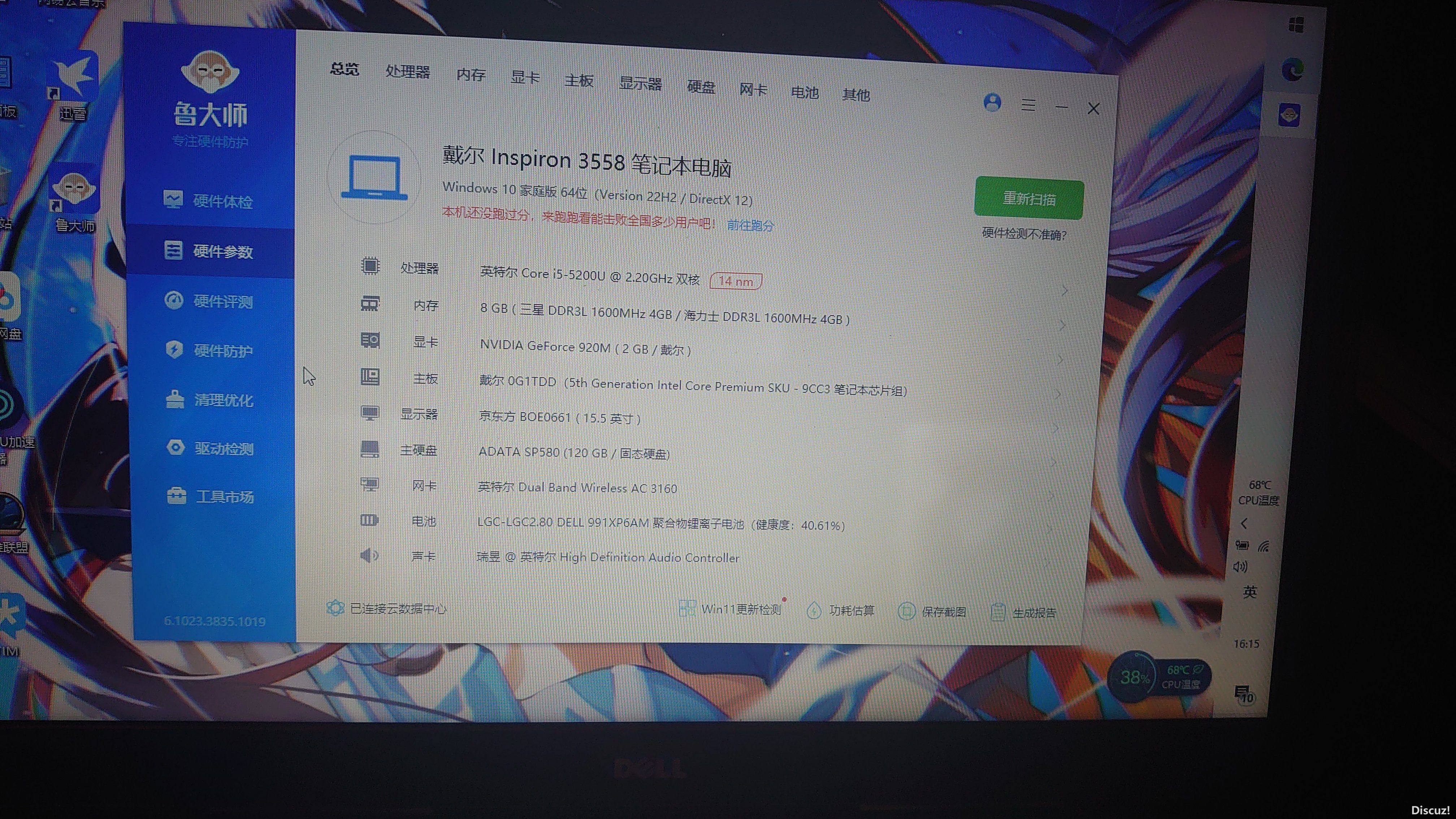Open the hamburger menu icon
Screen dimensions: 1456x819
[1028, 105]
